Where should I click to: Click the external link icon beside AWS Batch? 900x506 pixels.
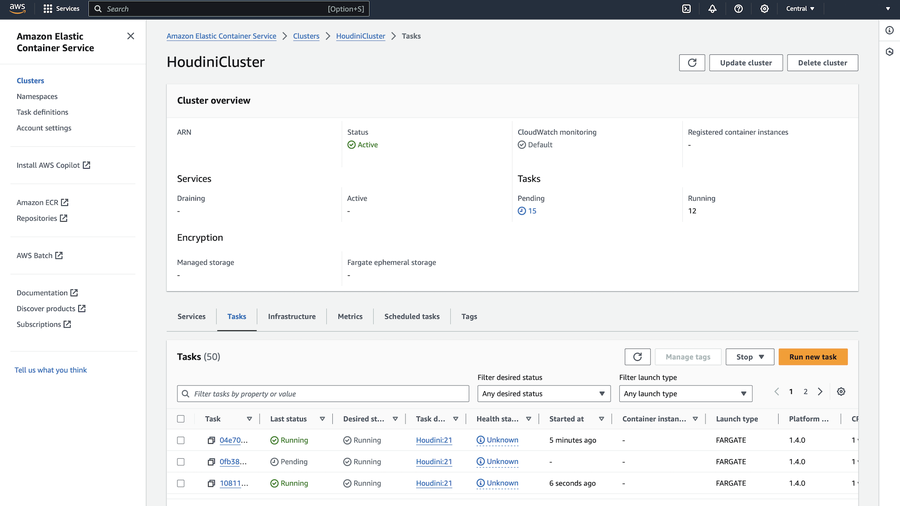pyautogui.click(x=59, y=255)
